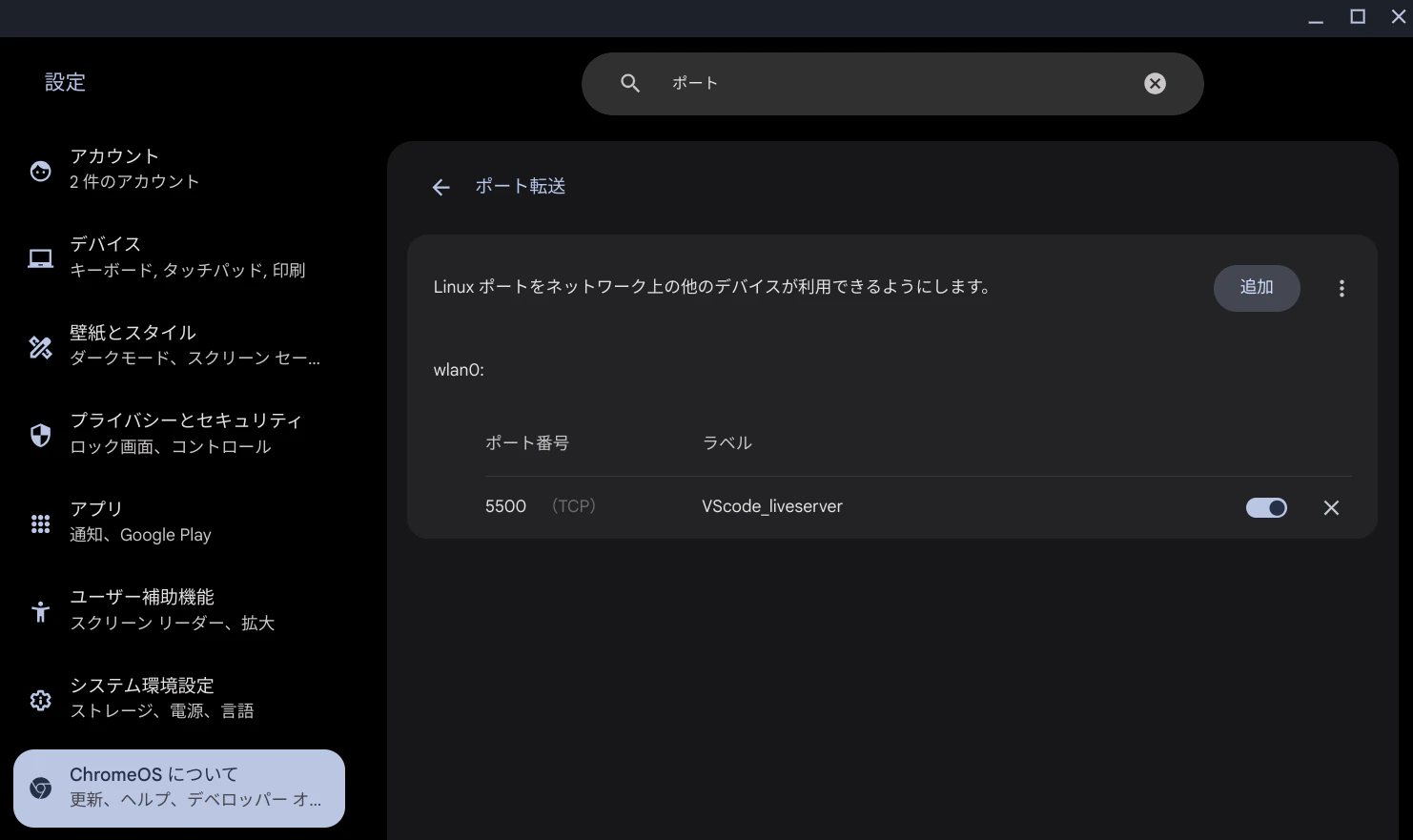Open the システム環境設定 section

[x=179, y=699]
